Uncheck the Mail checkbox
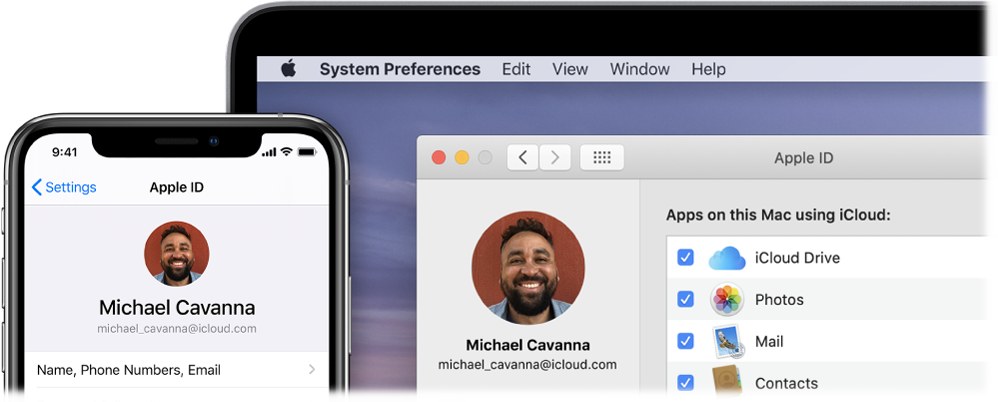Screen dimensions: 998x402 pyautogui.click(x=685, y=342)
